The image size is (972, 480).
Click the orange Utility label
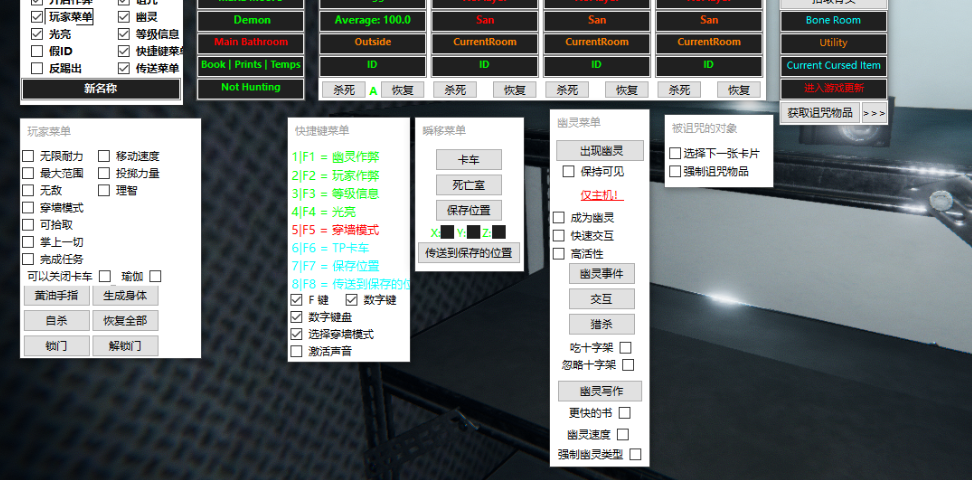pos(833,43)
